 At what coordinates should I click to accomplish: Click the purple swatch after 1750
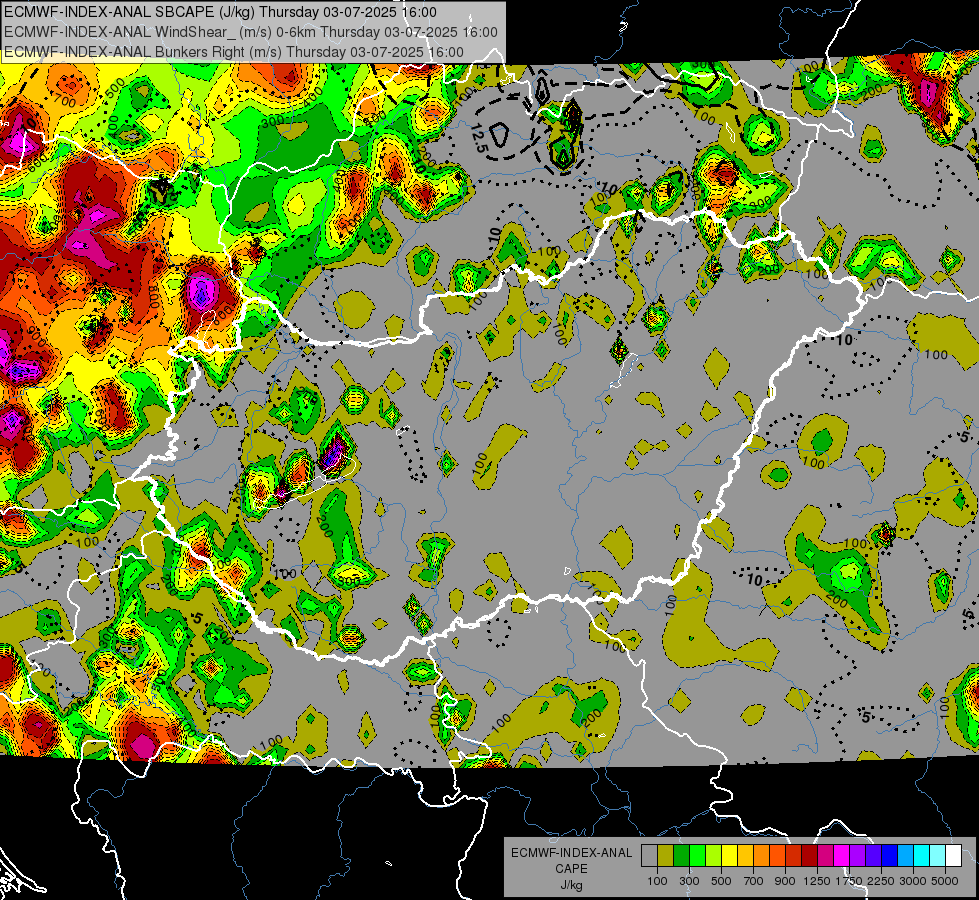tap(857, 855)
